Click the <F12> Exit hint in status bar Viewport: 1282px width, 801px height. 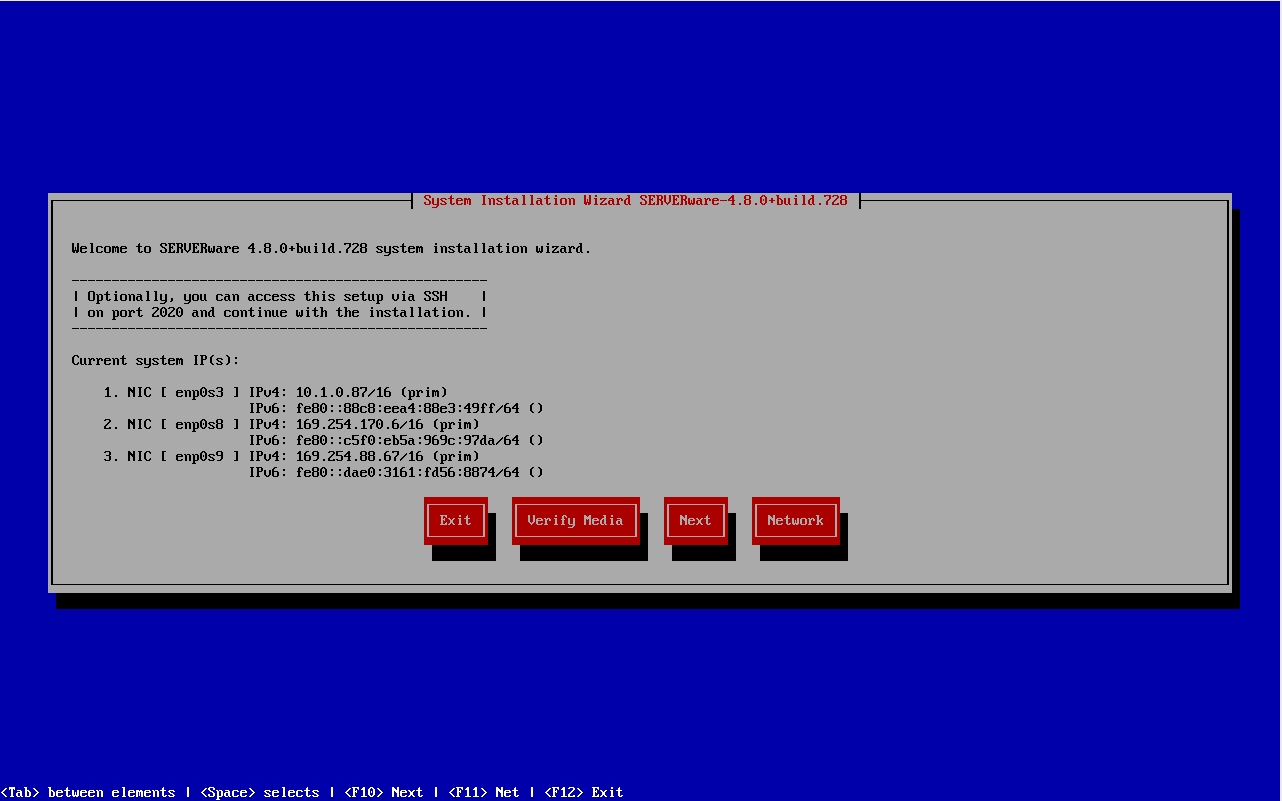tap(584, 792)
